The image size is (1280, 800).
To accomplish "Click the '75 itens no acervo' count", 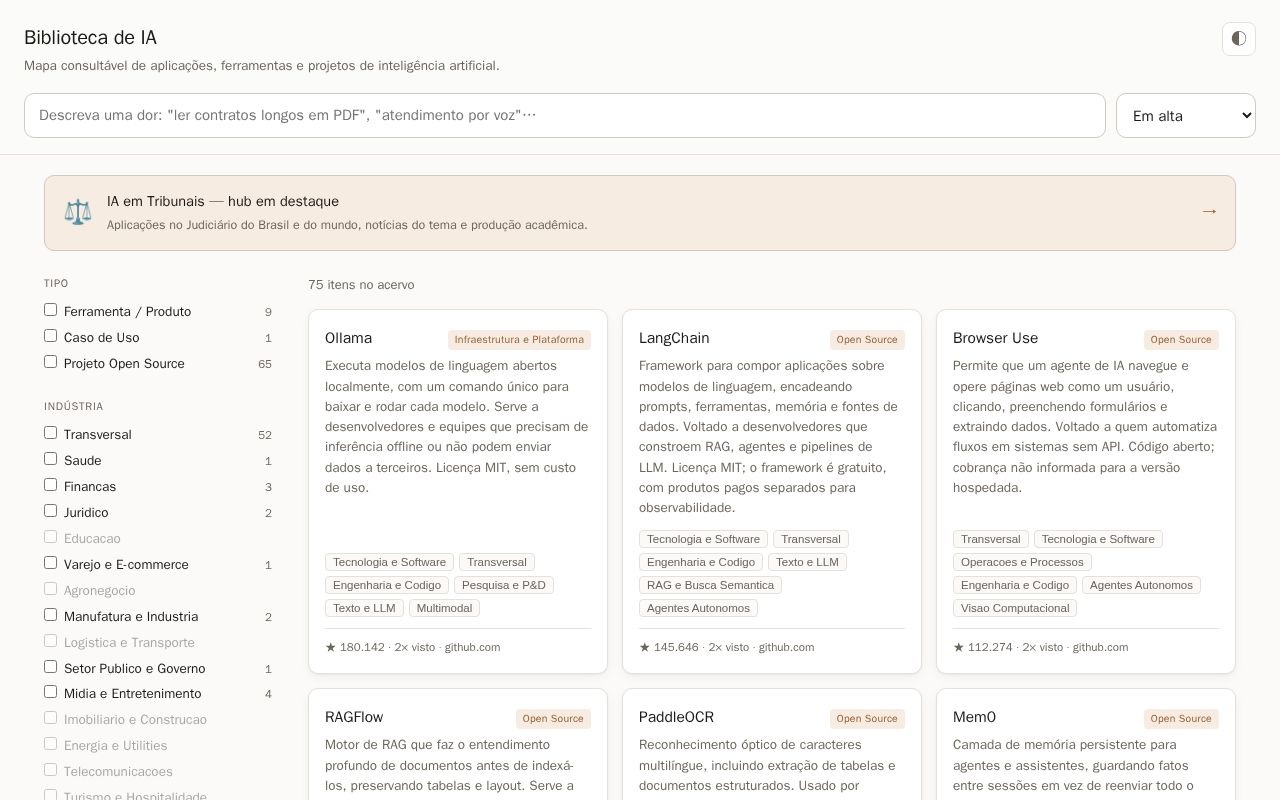I will point(361,285).
